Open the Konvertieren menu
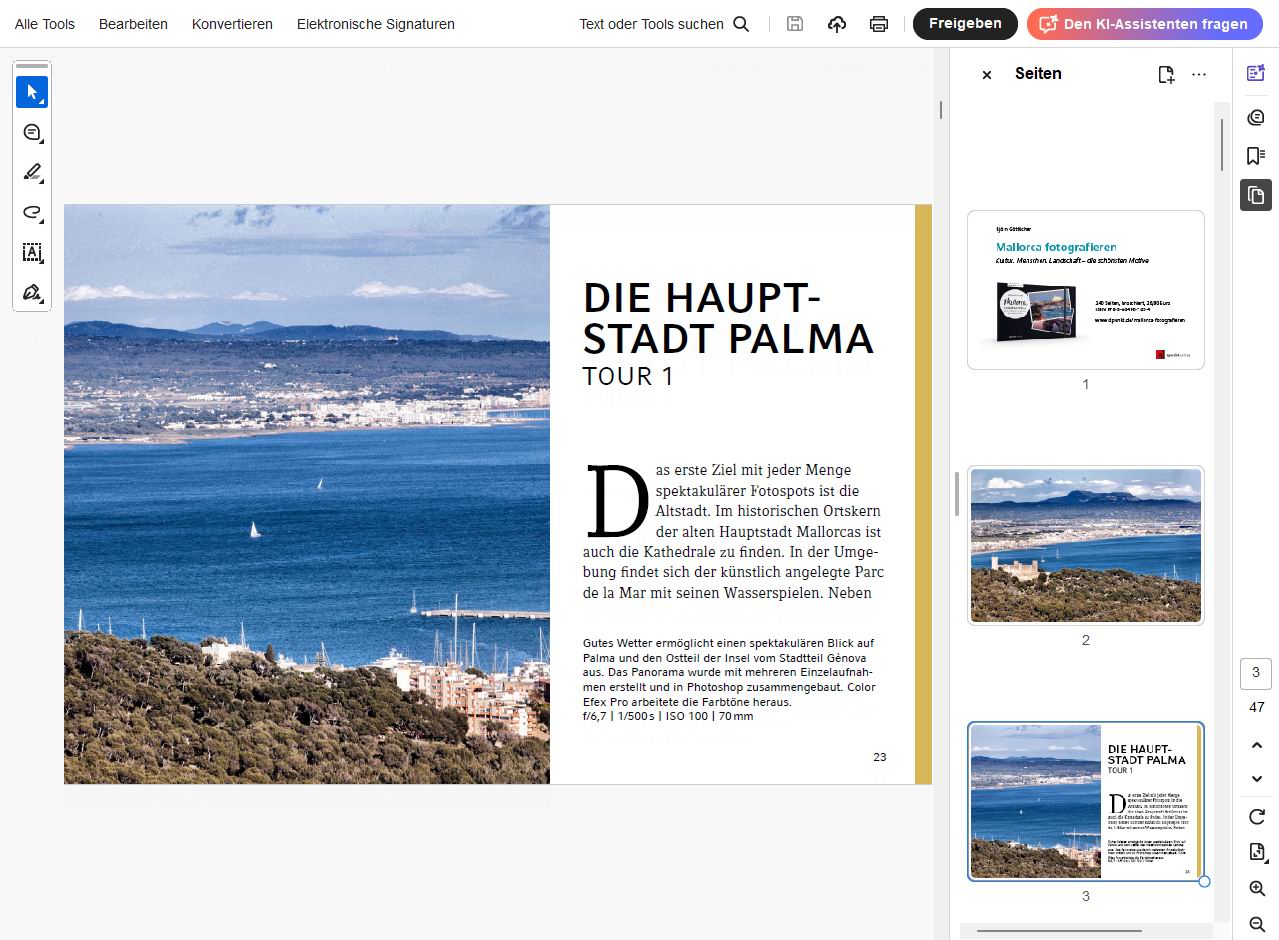Screen dimensions: 1279x940 coord(232,24)
